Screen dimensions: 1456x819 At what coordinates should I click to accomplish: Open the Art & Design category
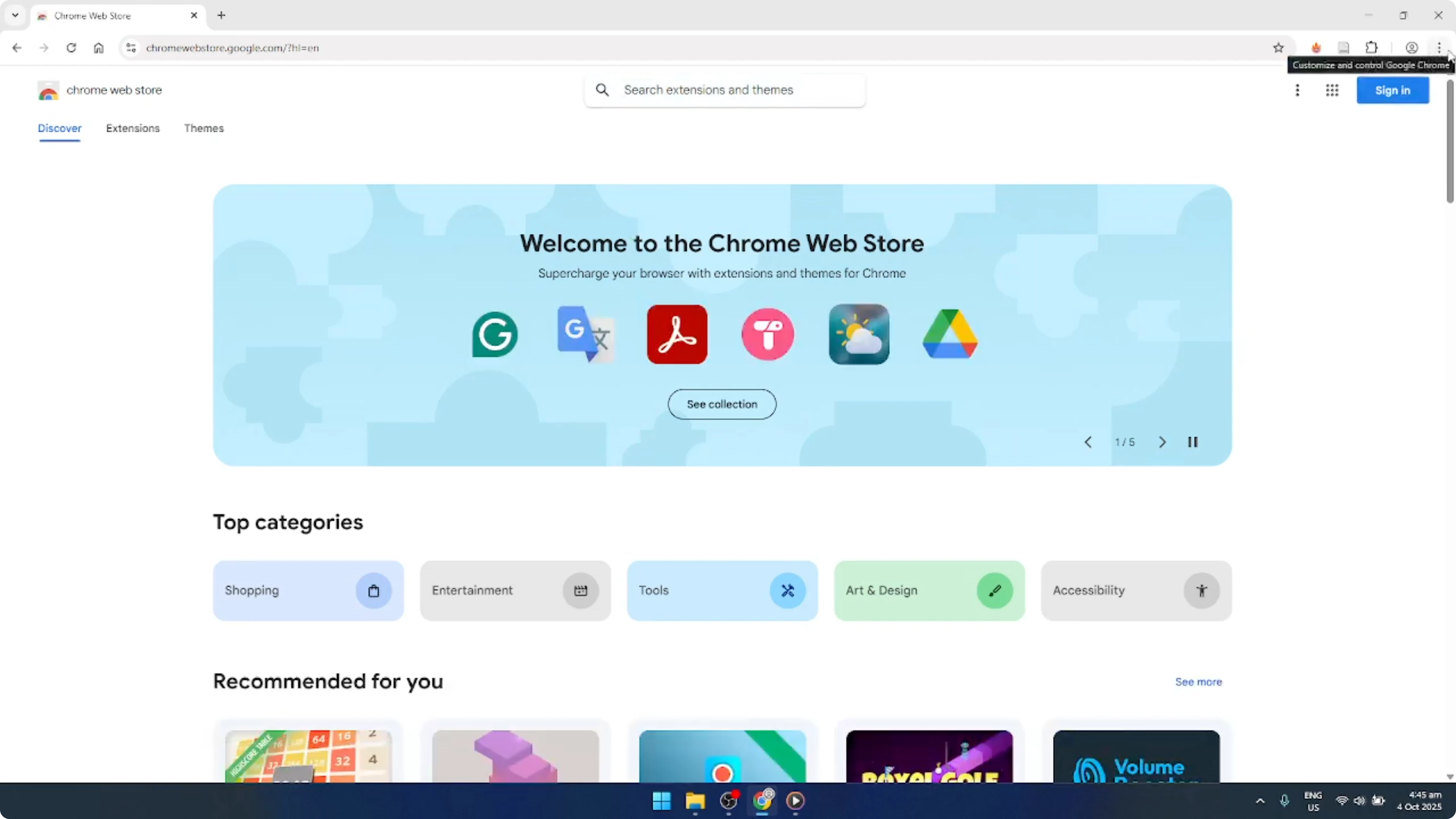coord(929,591)
